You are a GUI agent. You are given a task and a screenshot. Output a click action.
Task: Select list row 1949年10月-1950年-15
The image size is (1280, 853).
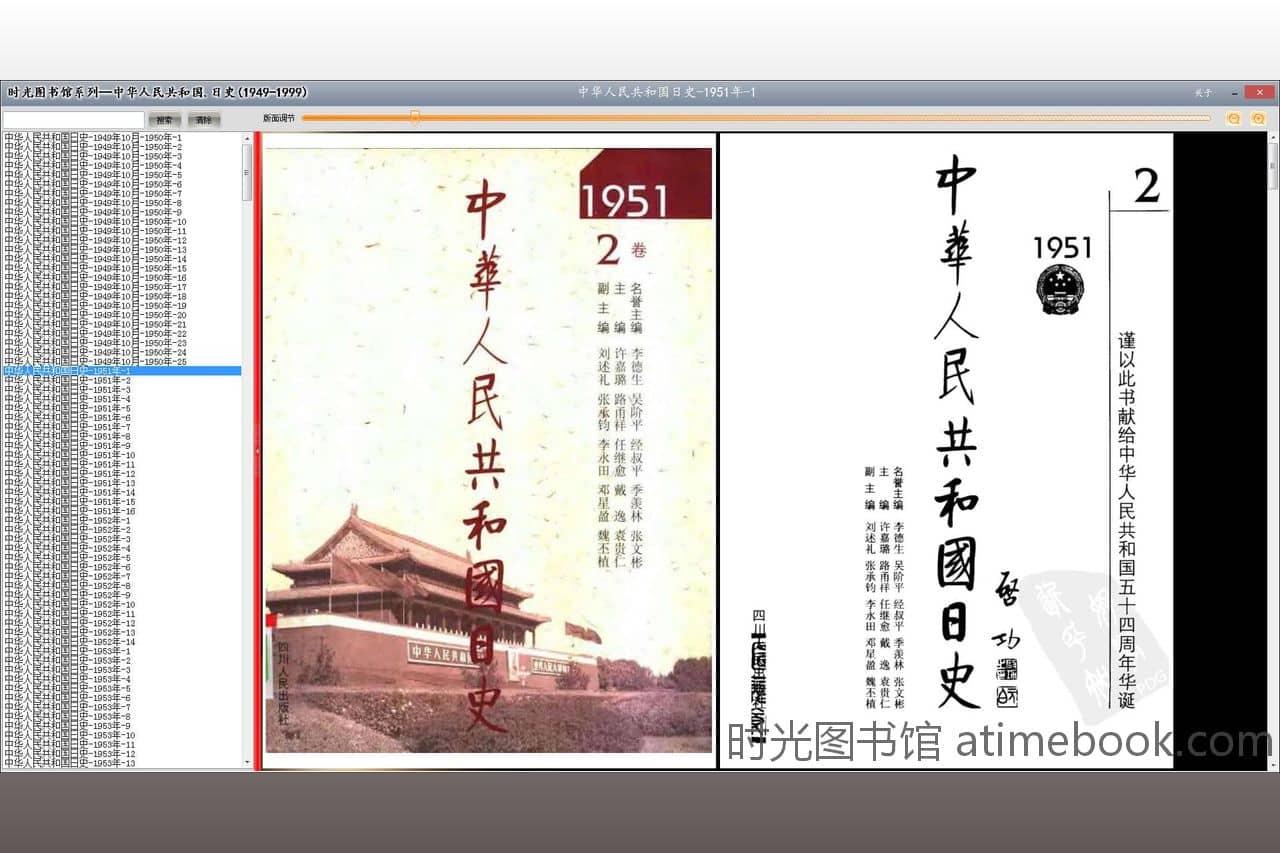(x=121, y=268)
